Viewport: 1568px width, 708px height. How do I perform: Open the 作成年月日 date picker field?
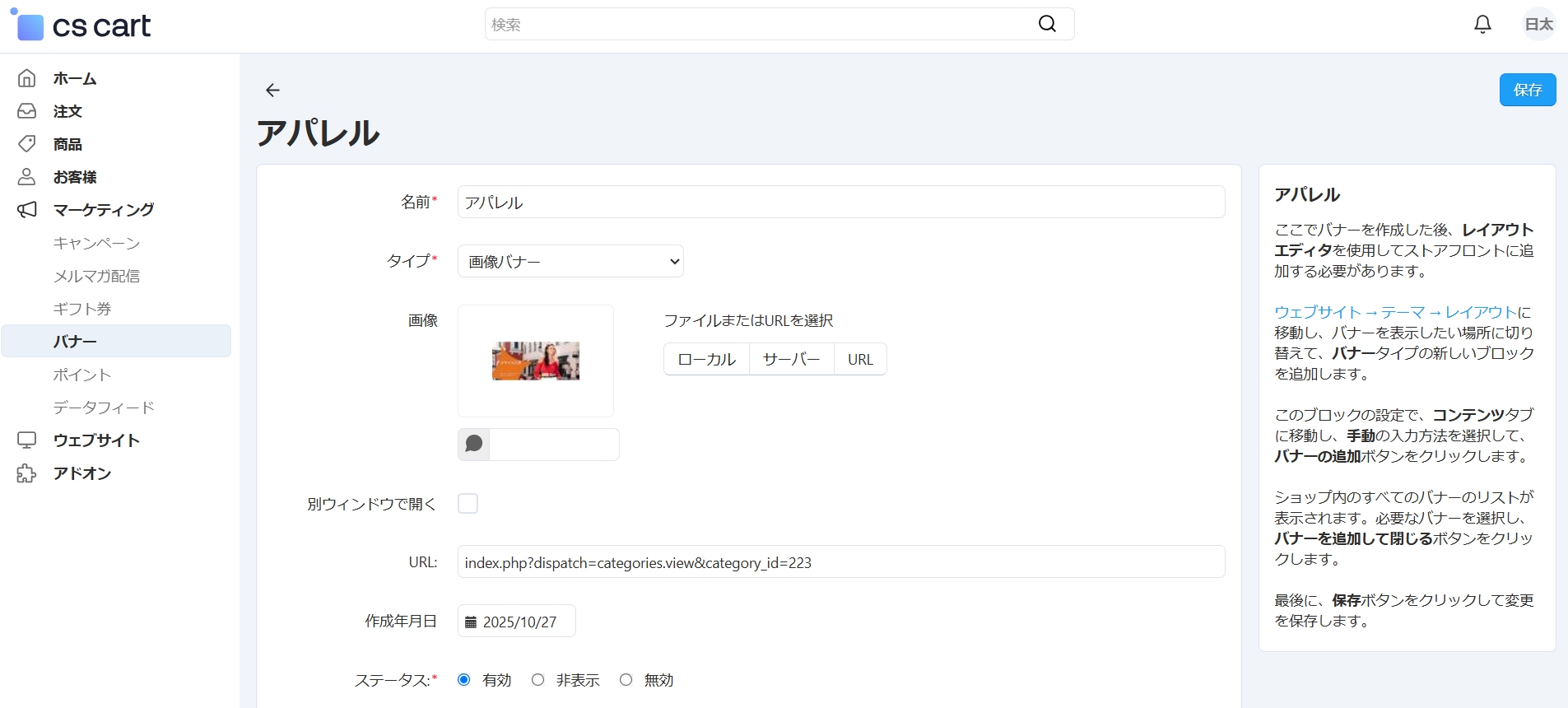click(x=517, y=622)
